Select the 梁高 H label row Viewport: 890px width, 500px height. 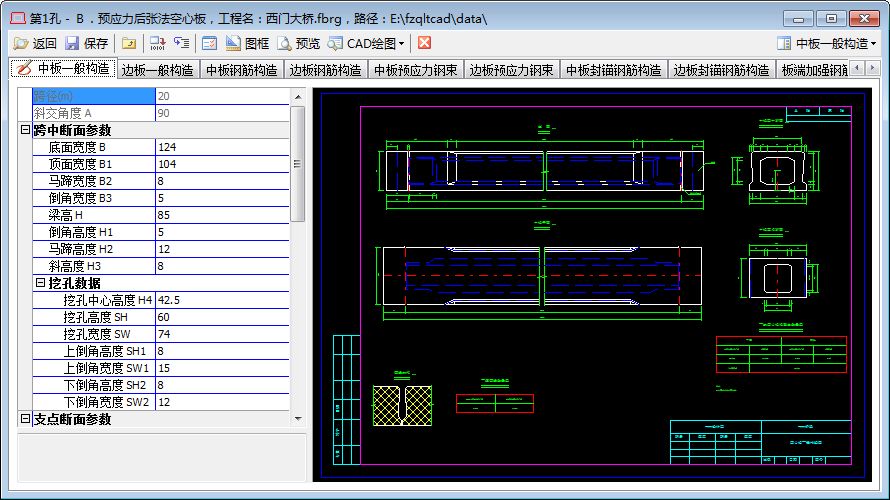[94, 215]
